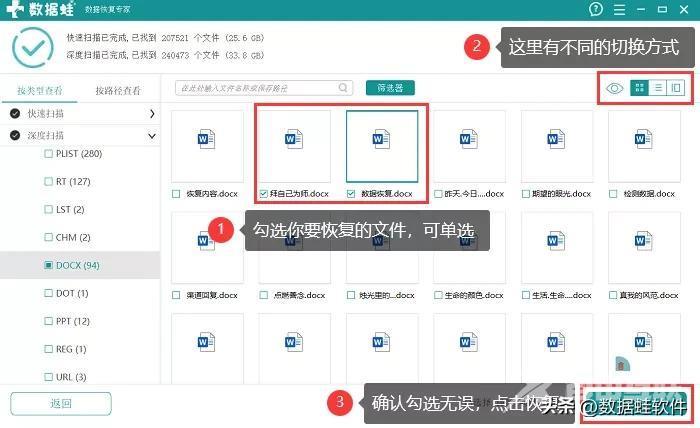Uncheck the 拜自己为师.docx checkbox

click(263, 194)
